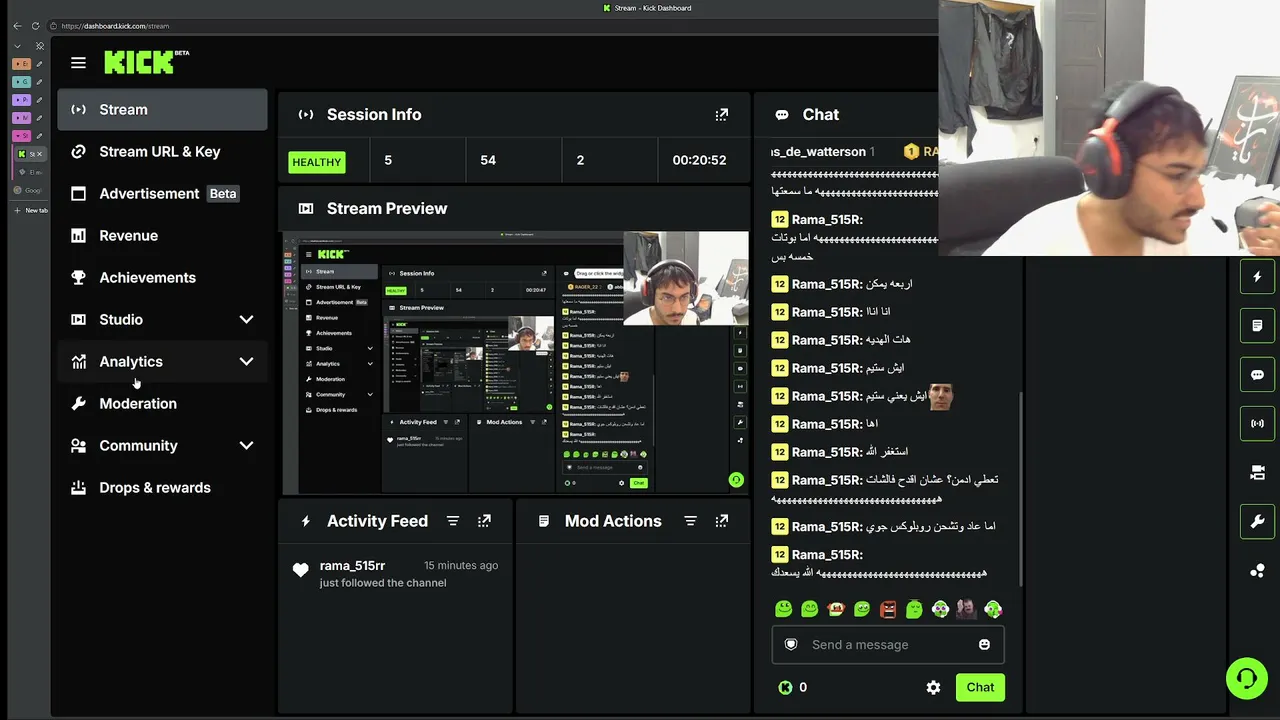Open the Achievements page
Screen dimensions: 1280x720
[x=162, y=278]
